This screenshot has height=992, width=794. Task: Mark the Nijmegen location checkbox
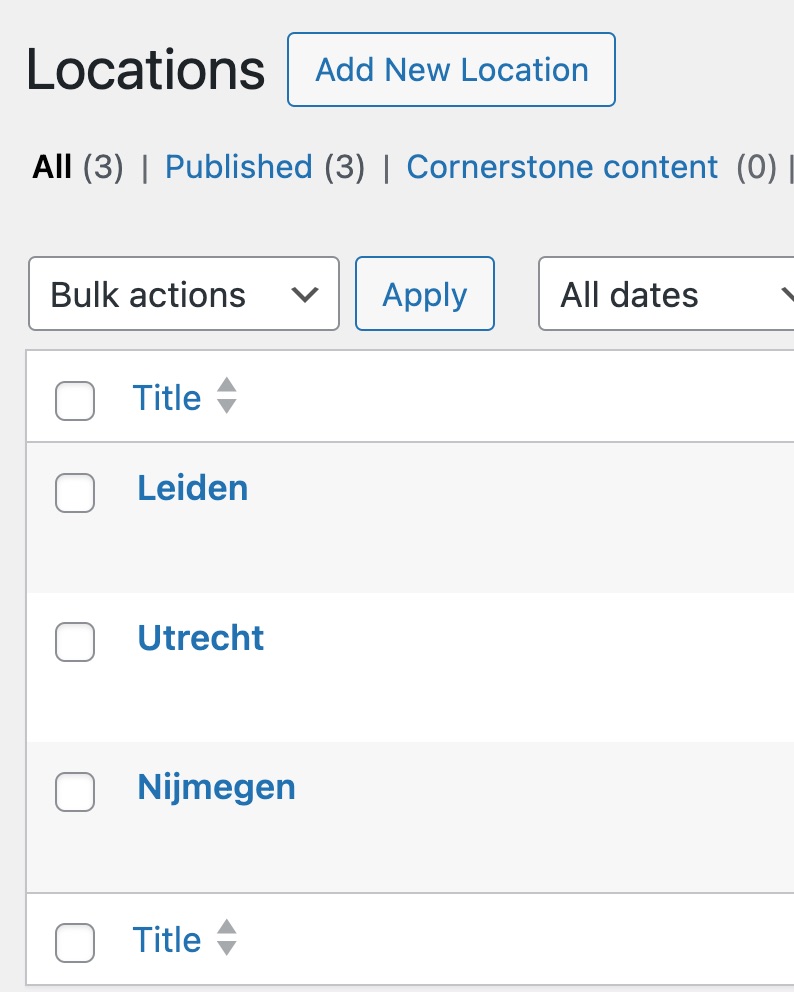[x=75, y=791]
